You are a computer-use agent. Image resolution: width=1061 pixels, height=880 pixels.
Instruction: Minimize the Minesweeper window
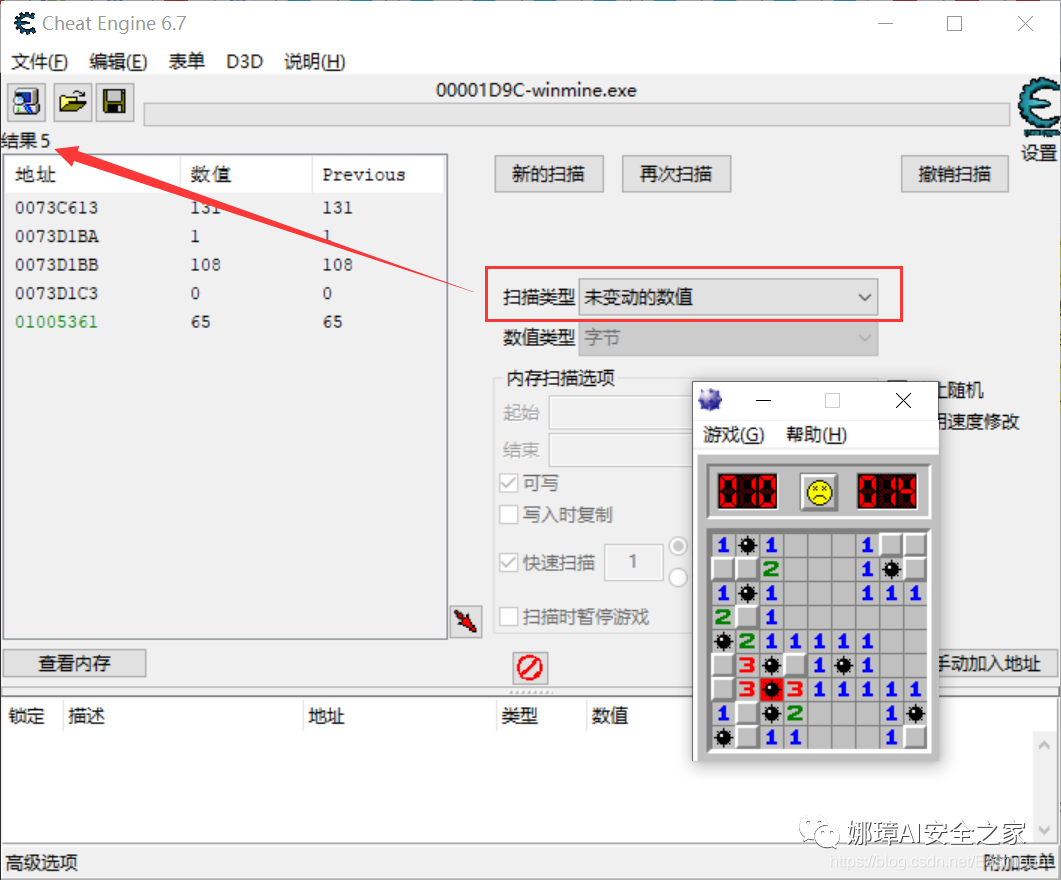(x=763, y=400)
